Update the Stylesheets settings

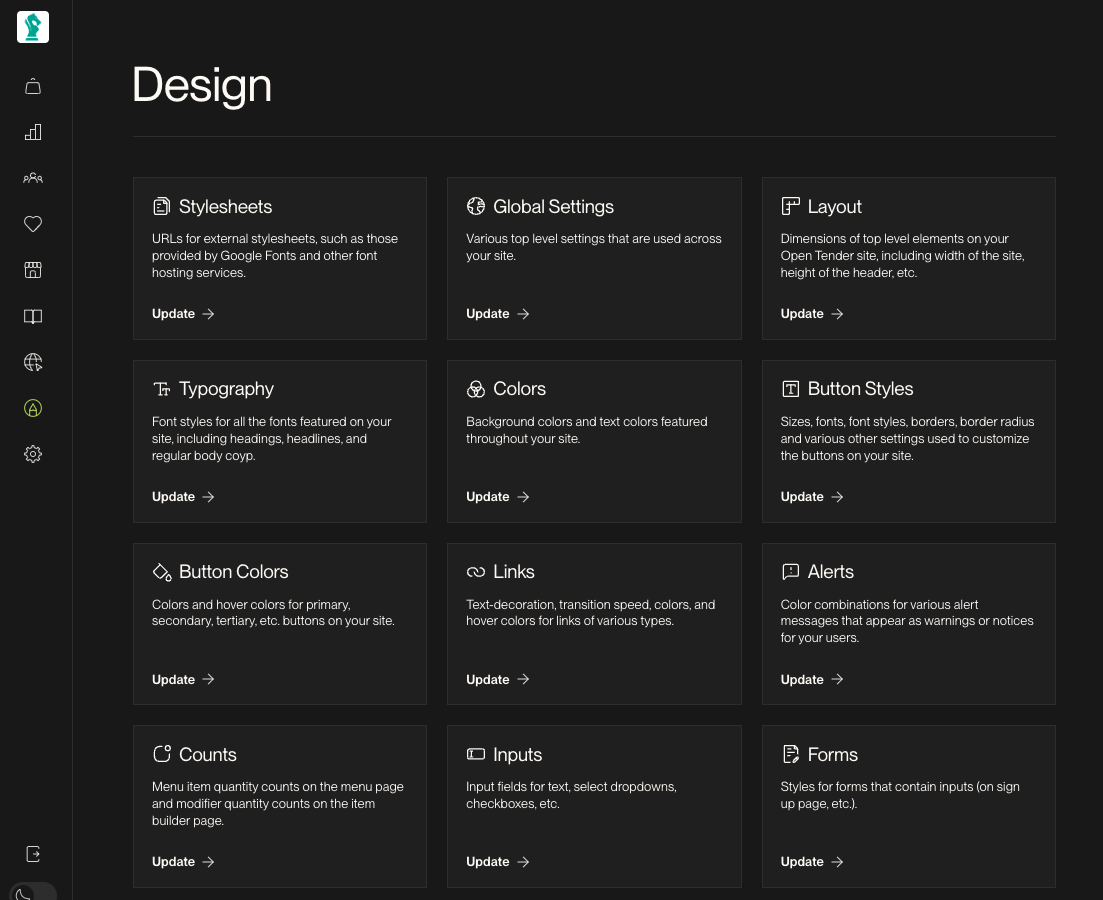click(x=183, y=314)
